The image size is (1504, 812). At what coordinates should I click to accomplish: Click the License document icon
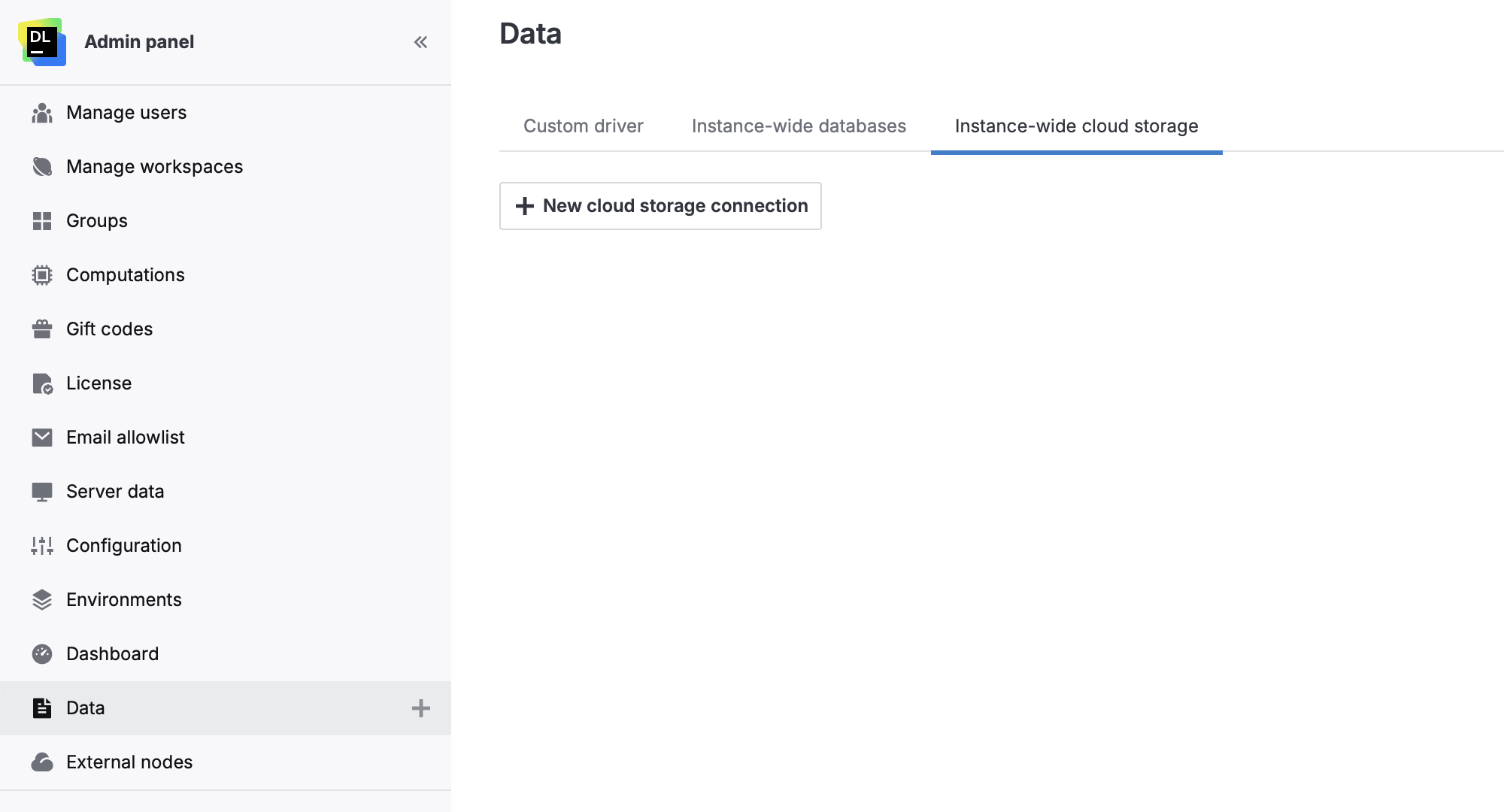[42, 383]
